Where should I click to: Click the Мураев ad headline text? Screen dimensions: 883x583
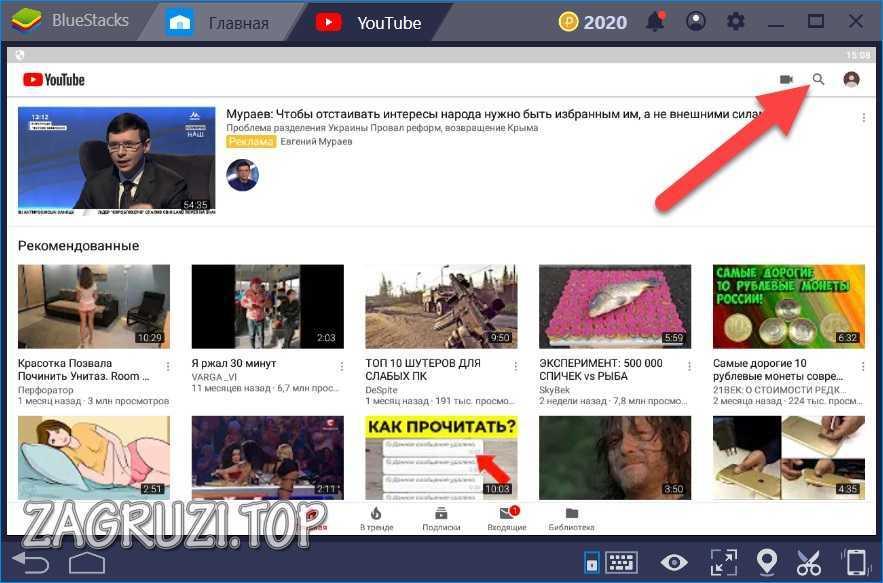pos(494,114)
